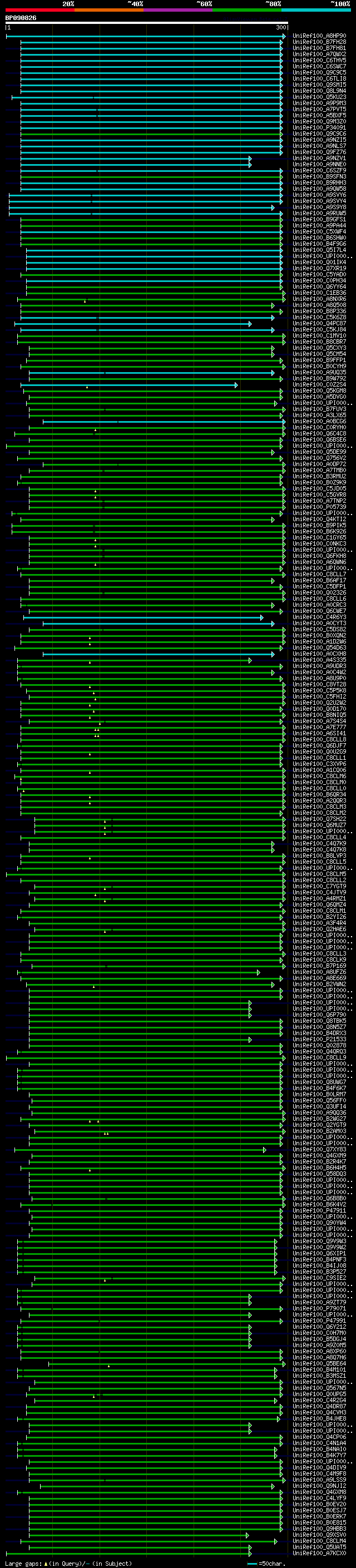Viewport: 356px width, 1568px height.
Task: Click label UniRef100_A7E777
Action: (x=319, y=728)
